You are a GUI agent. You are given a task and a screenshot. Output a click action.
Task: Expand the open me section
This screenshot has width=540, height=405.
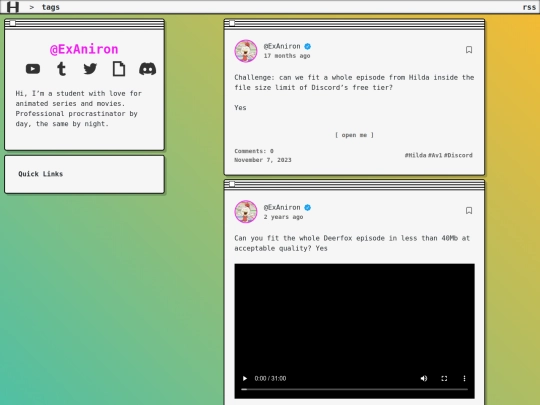(354, 135)
